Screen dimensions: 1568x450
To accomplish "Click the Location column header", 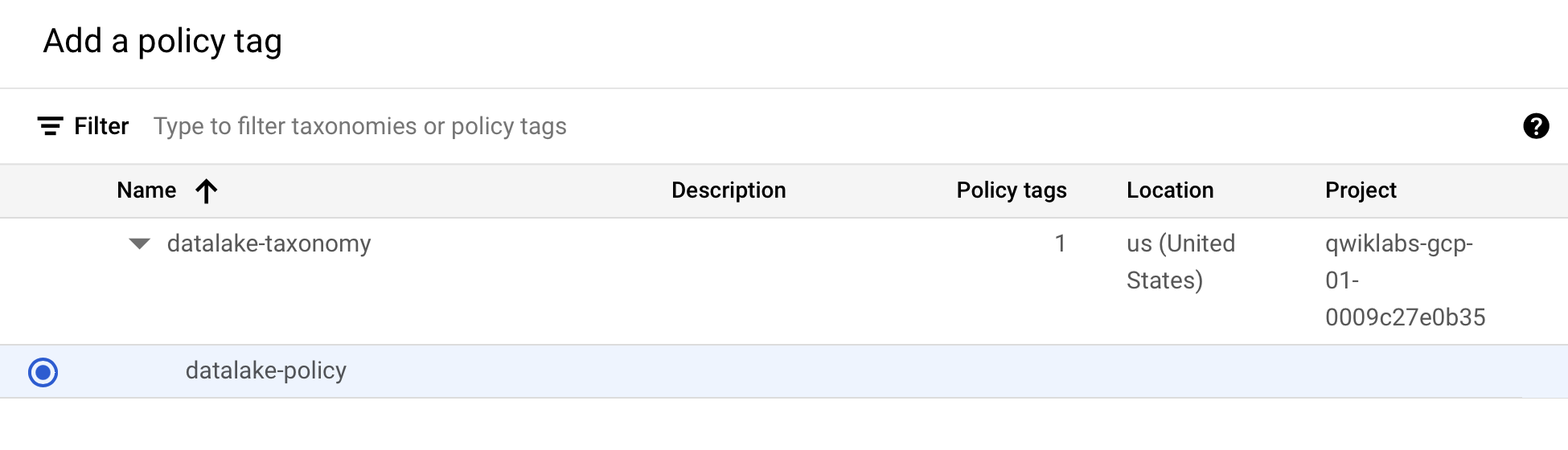I will [x=1169, y=190].
